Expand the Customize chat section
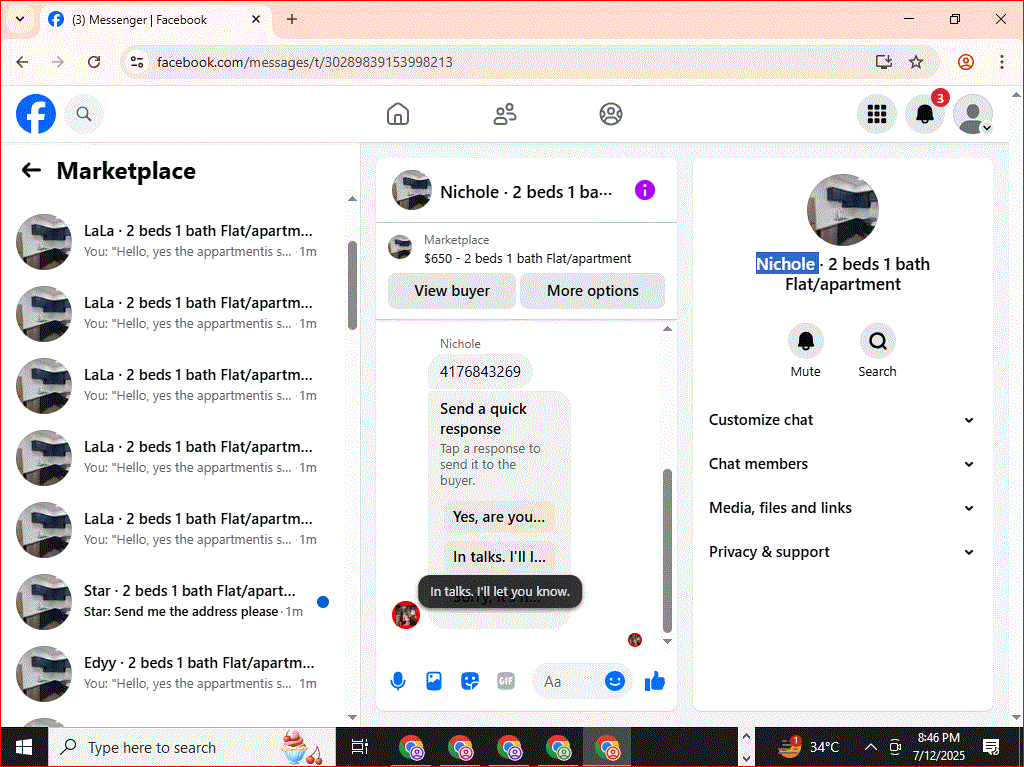This screenshot has width=1024, height=767. pyautogui.click(x=842, y=420)
